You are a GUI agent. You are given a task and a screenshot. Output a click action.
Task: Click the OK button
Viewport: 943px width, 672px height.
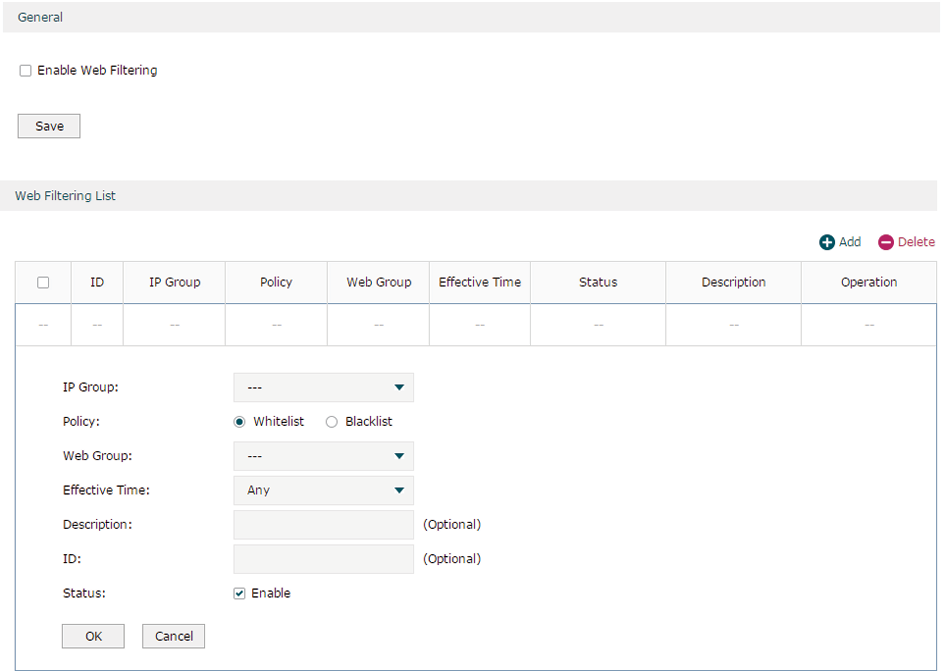pos(93,636)
